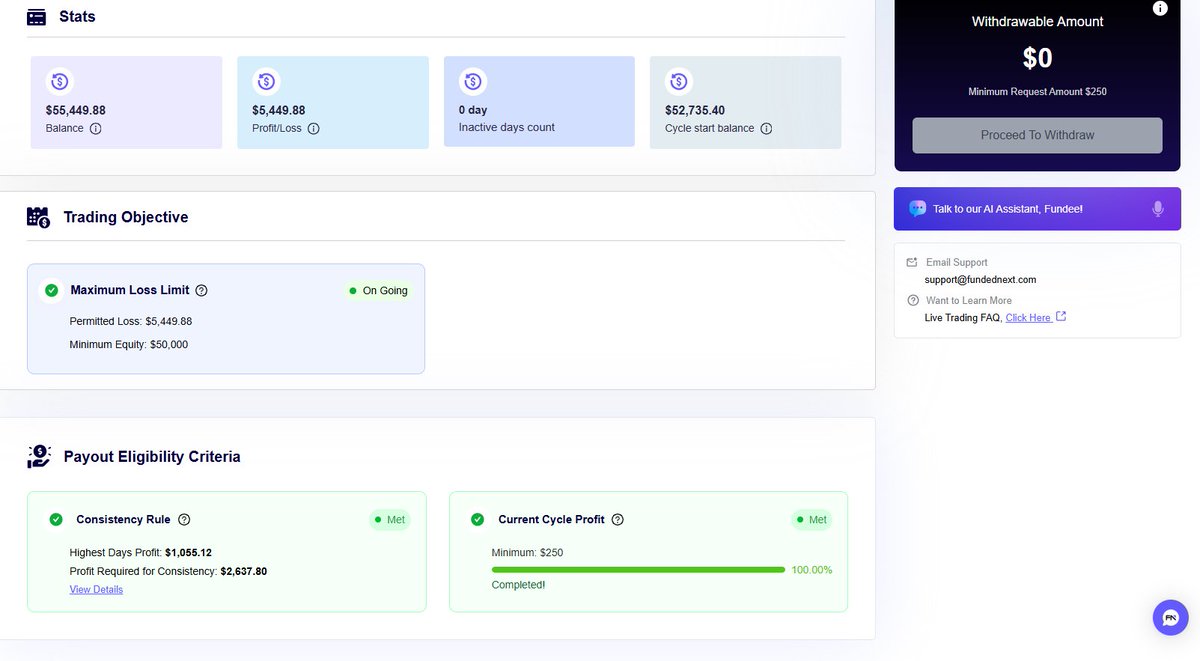Open the info tooltip next to Balance
This screenshot has height=661, width=1200.
point(96,128)
